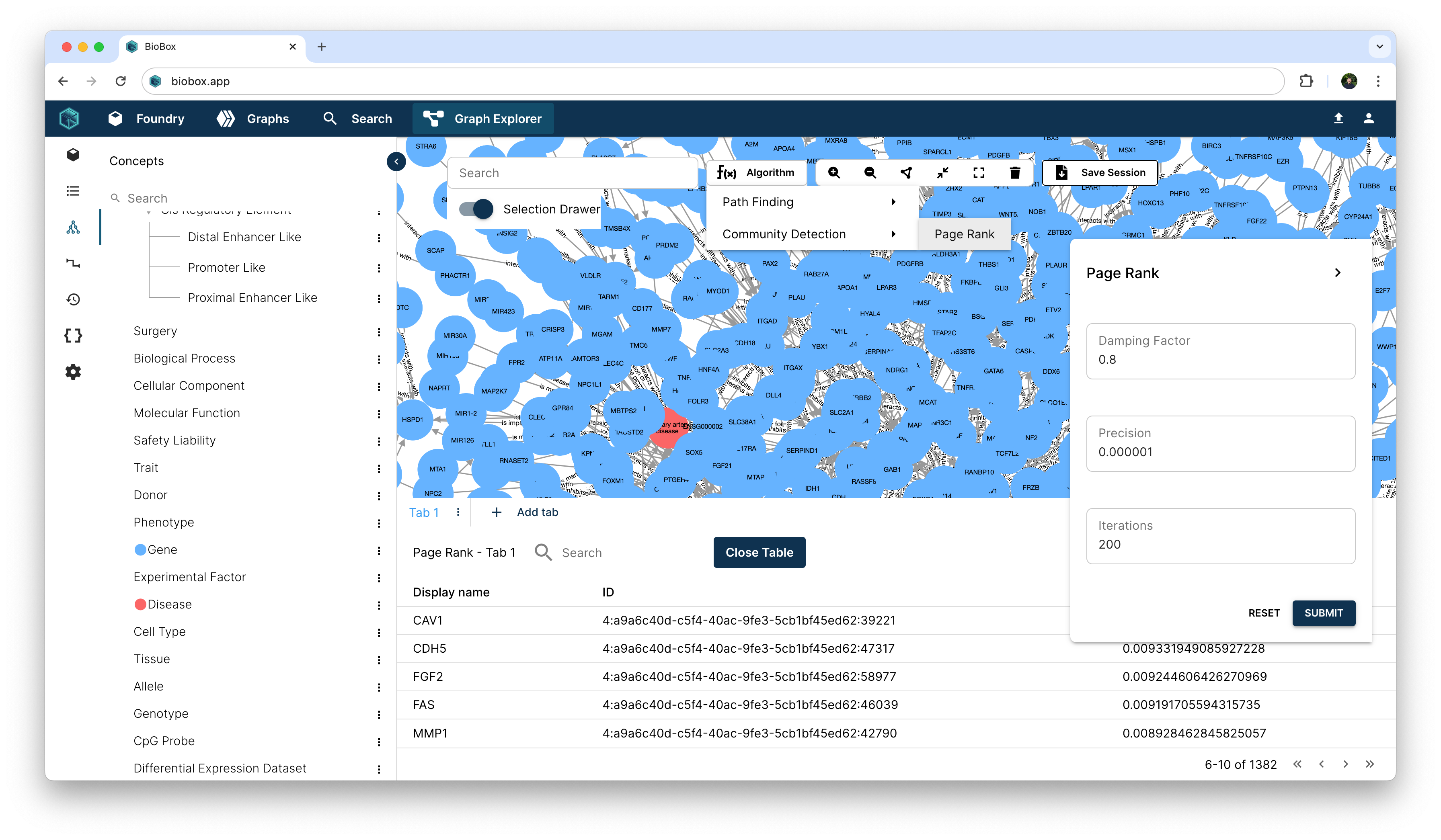Screen dimensions: 1441x840
Task: Click the collapse arrows toolbar icon
Action: coord(943,172)
